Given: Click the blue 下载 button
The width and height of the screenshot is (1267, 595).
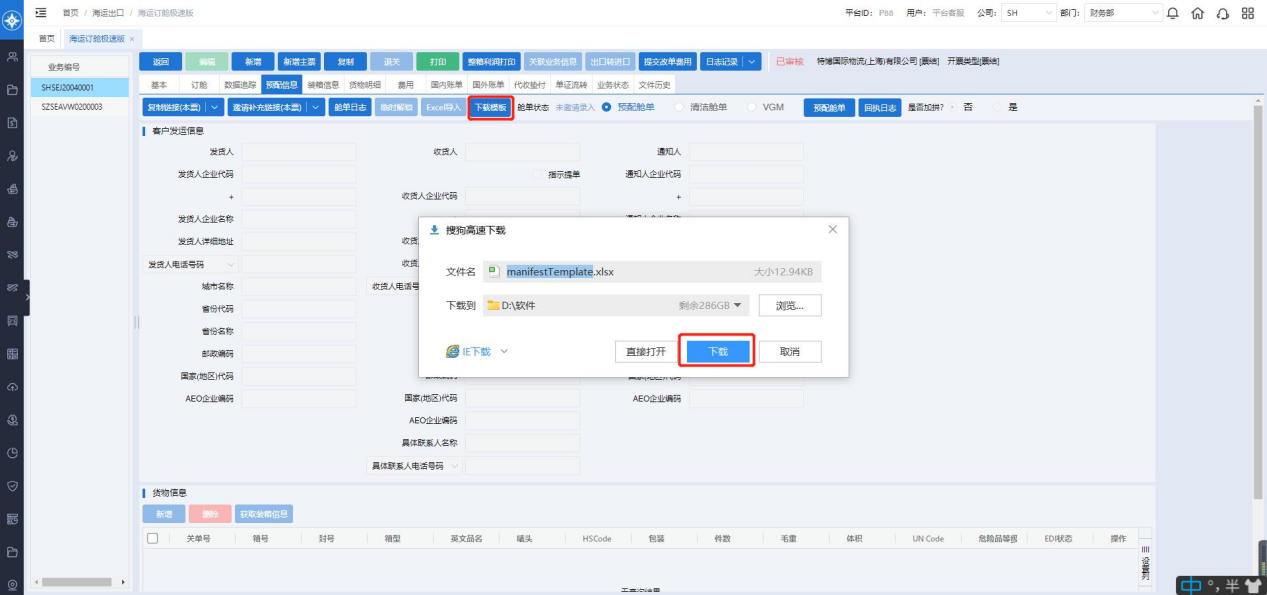Looking at the screenshot, I should point(717,352).
